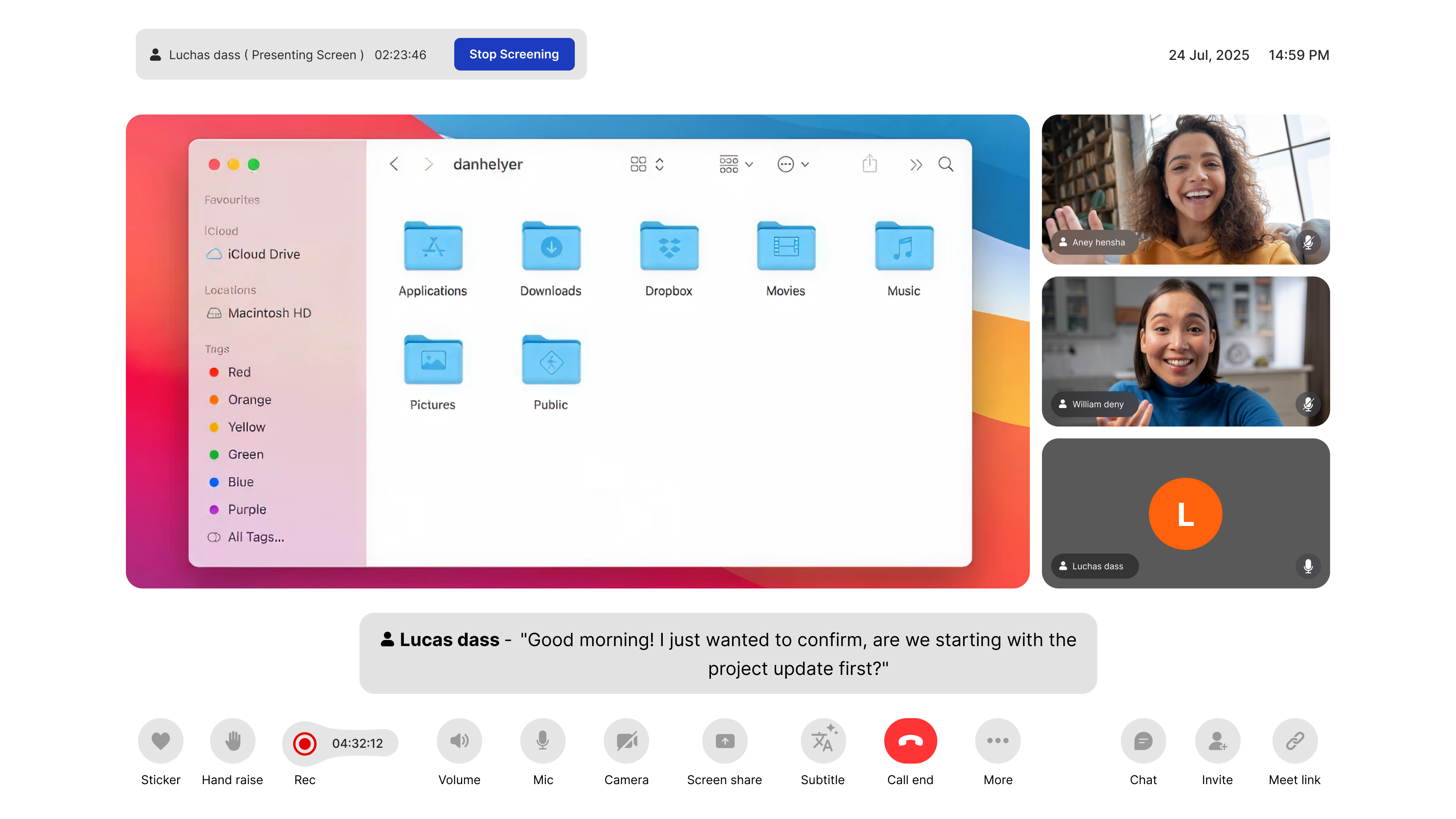
Task: Mute the microphone
Action: pos(542,741)
